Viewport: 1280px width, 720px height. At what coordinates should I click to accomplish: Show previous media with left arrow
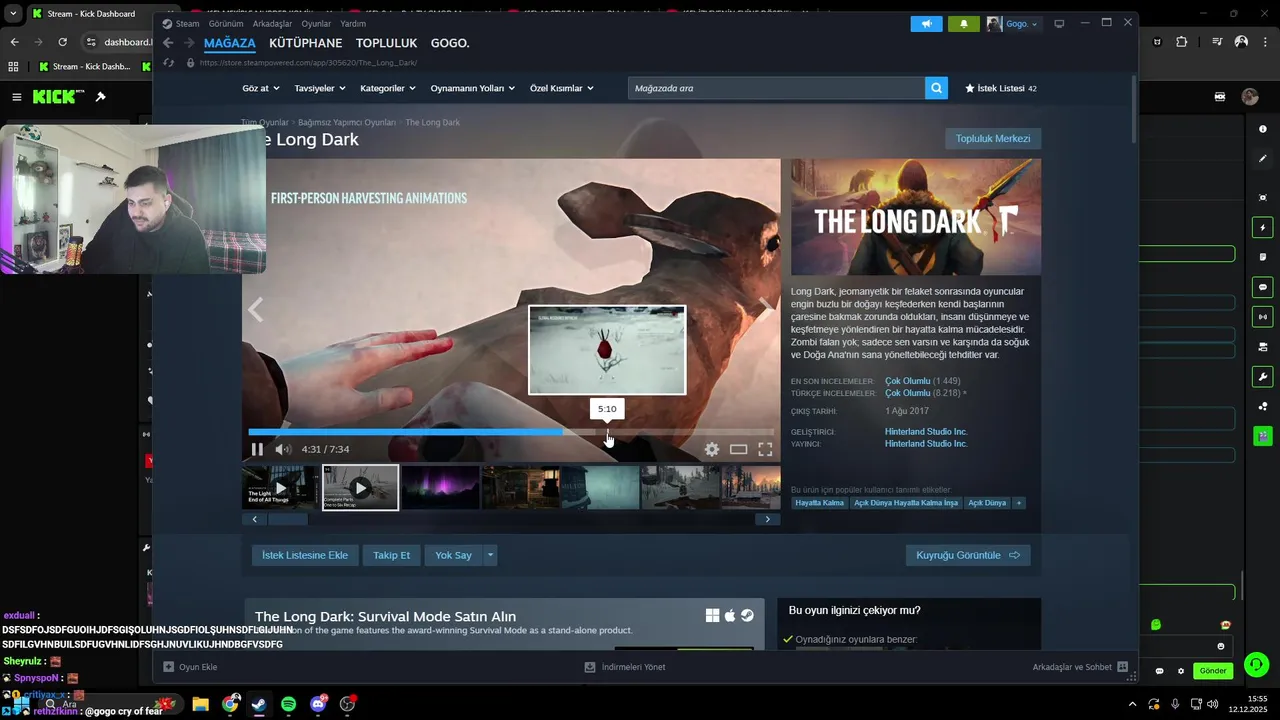[x=256, y=309]
